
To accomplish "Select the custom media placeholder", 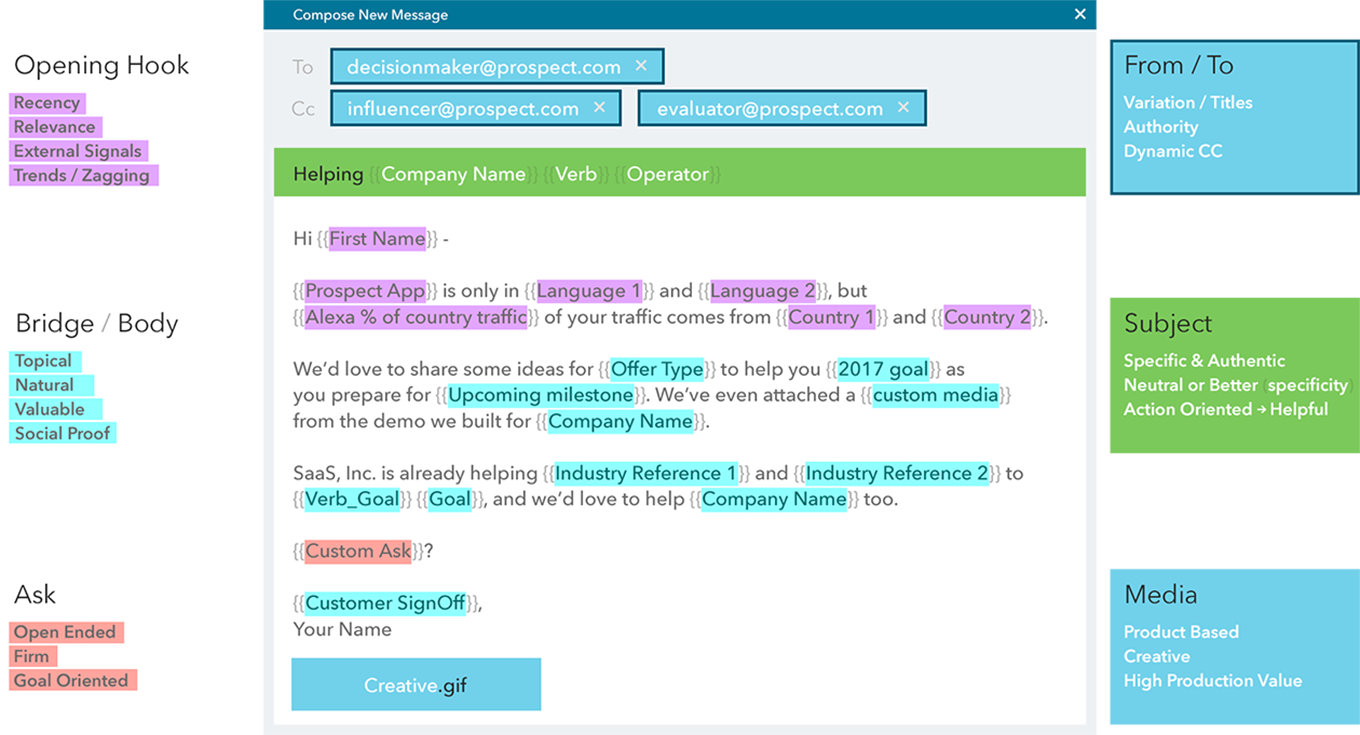I will [935, 395].
